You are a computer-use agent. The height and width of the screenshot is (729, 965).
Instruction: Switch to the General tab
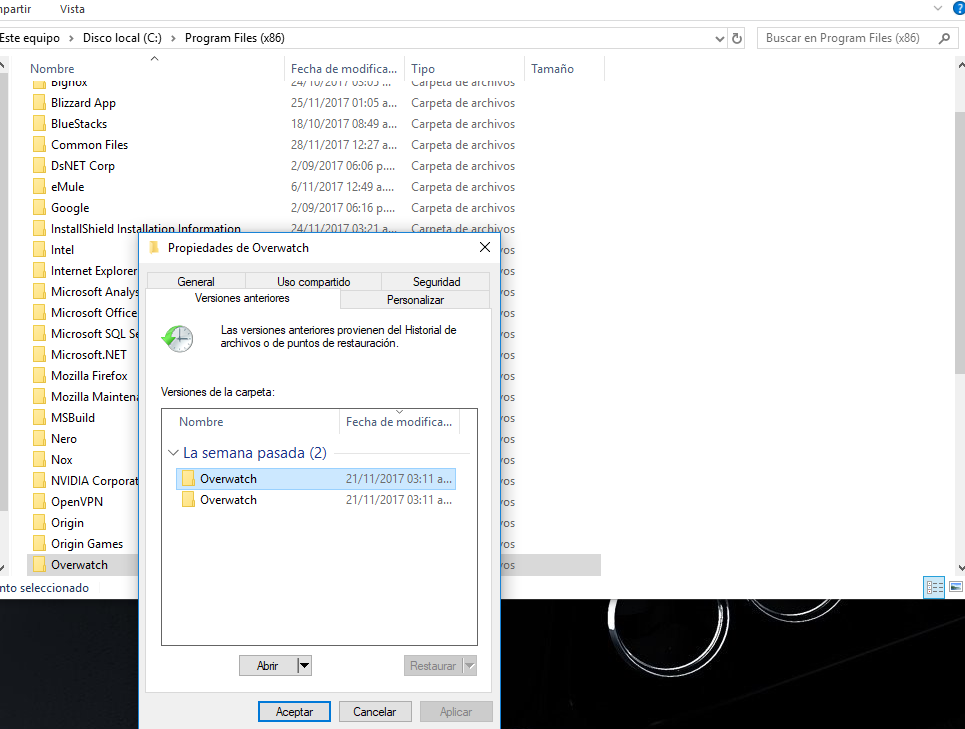pyautogui.click(x=196, y=281)
